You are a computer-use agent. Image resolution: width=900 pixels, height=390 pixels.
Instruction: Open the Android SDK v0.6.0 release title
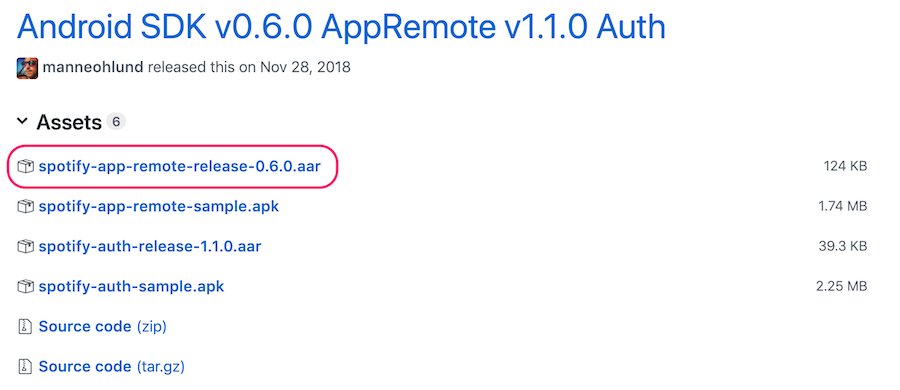(341, 26)
